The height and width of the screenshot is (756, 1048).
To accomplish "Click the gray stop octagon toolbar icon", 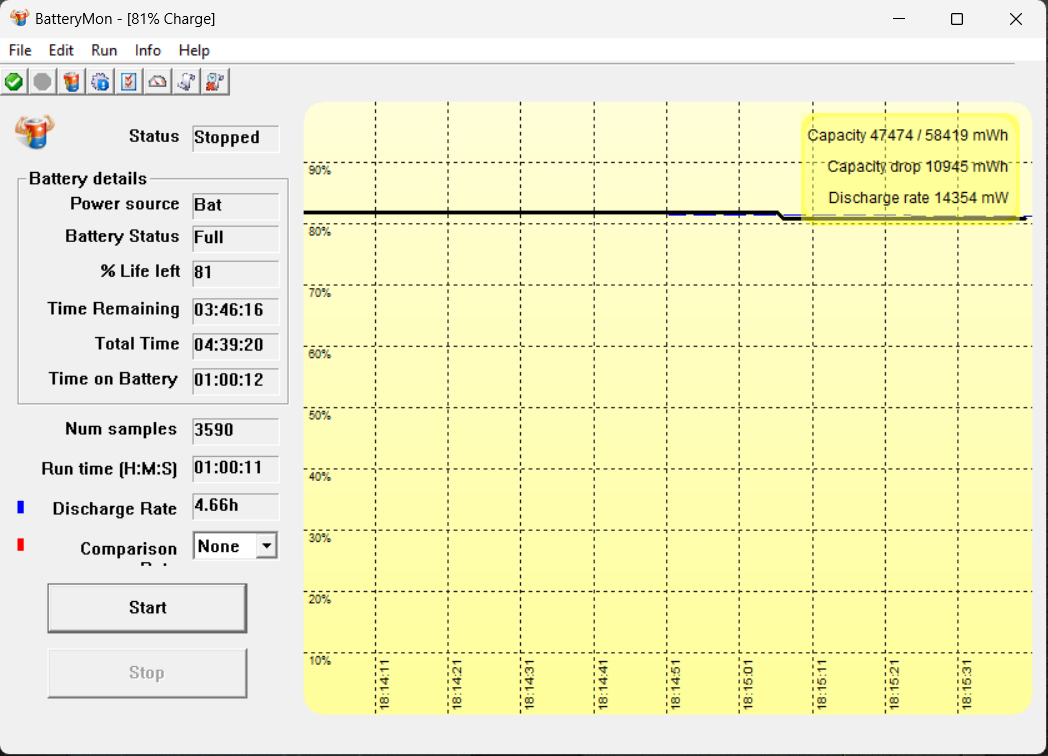I will (42, 82).
